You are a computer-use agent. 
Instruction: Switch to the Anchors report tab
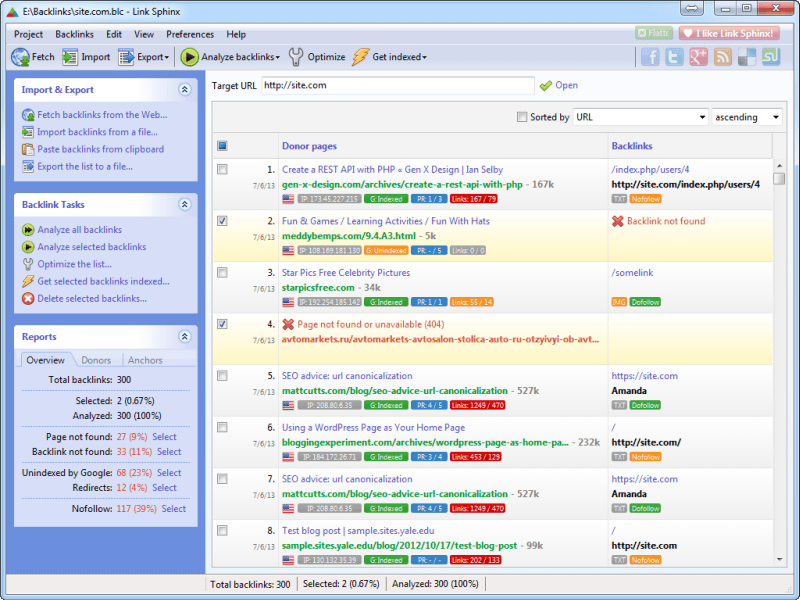(145, 360)
